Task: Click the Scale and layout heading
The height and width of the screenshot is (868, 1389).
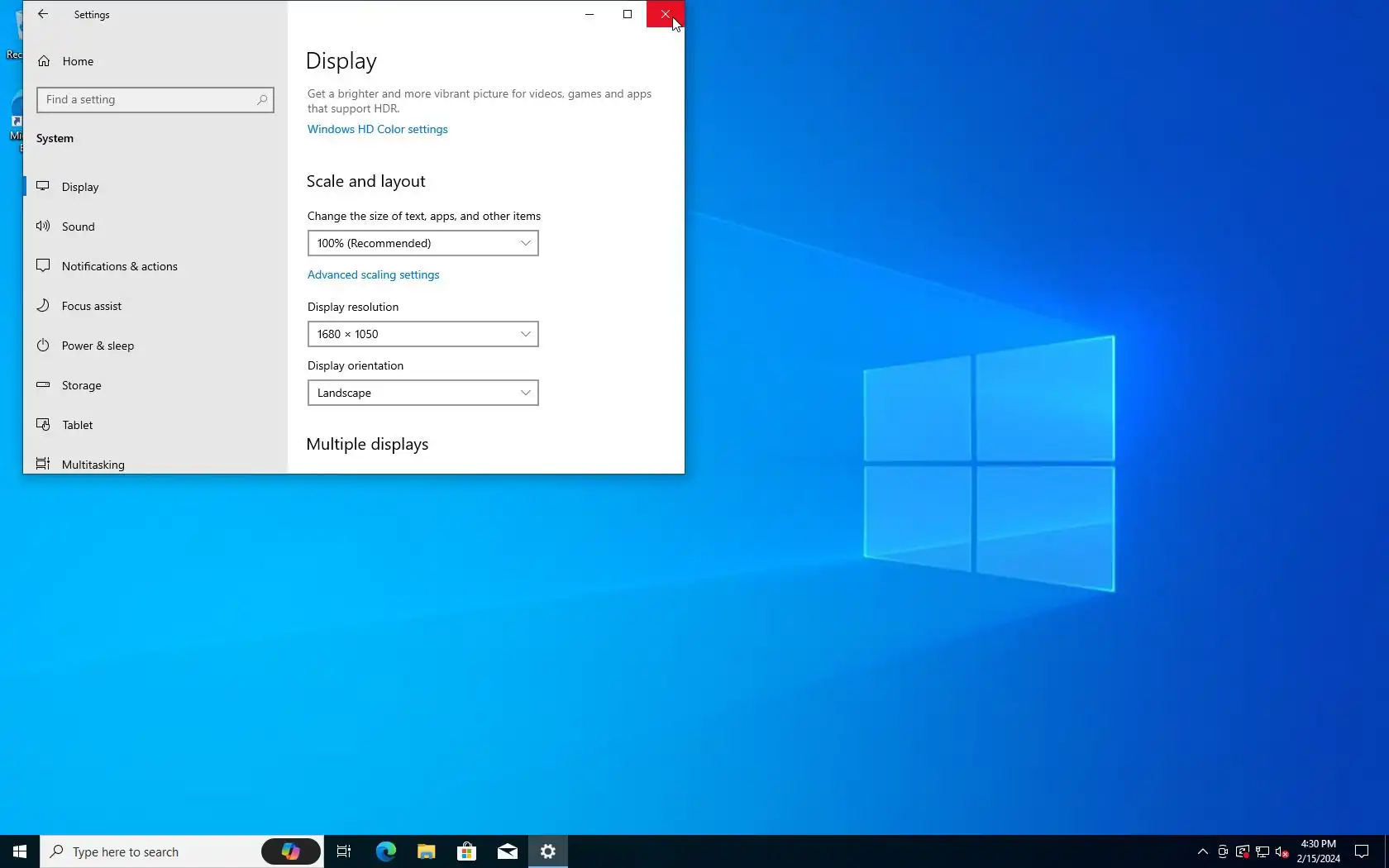Action: click(x=366, y=181)
